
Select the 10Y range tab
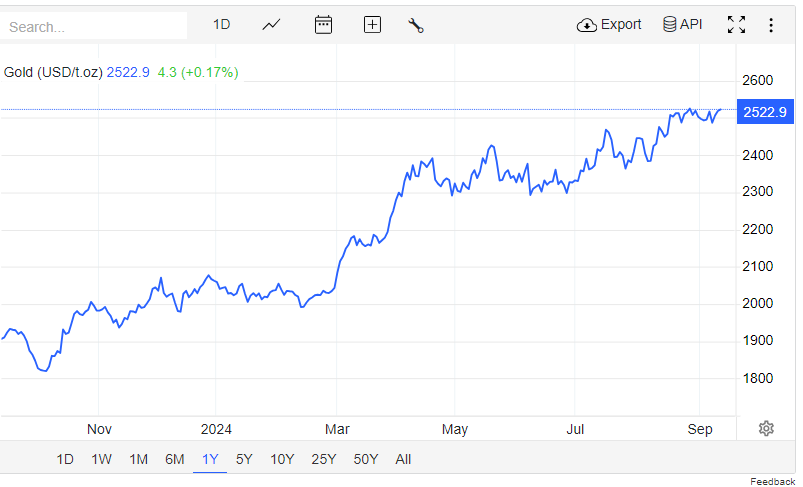point(282,459)
